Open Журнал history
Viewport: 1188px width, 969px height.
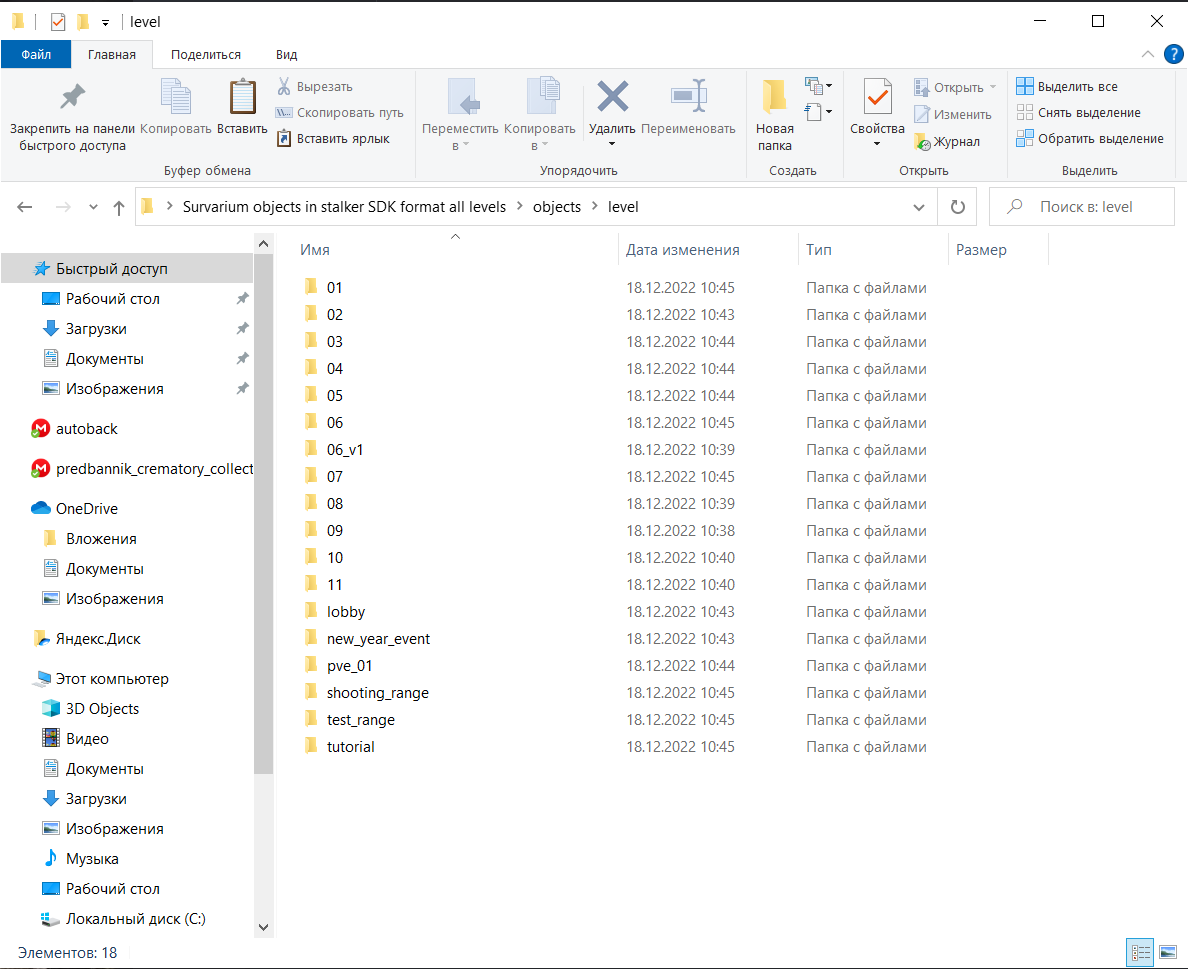947,142
